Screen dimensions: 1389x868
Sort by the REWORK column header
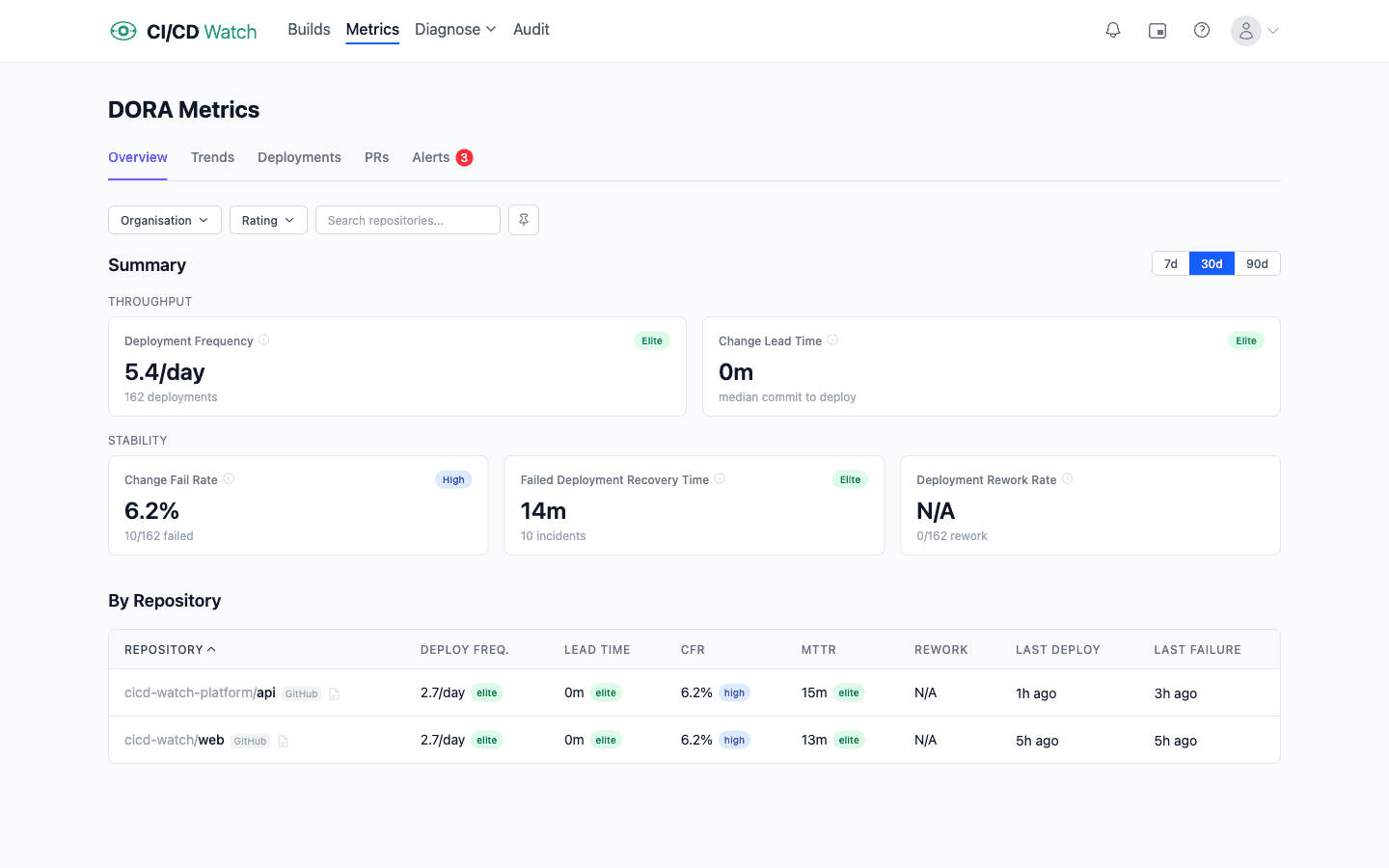(941, 649)
